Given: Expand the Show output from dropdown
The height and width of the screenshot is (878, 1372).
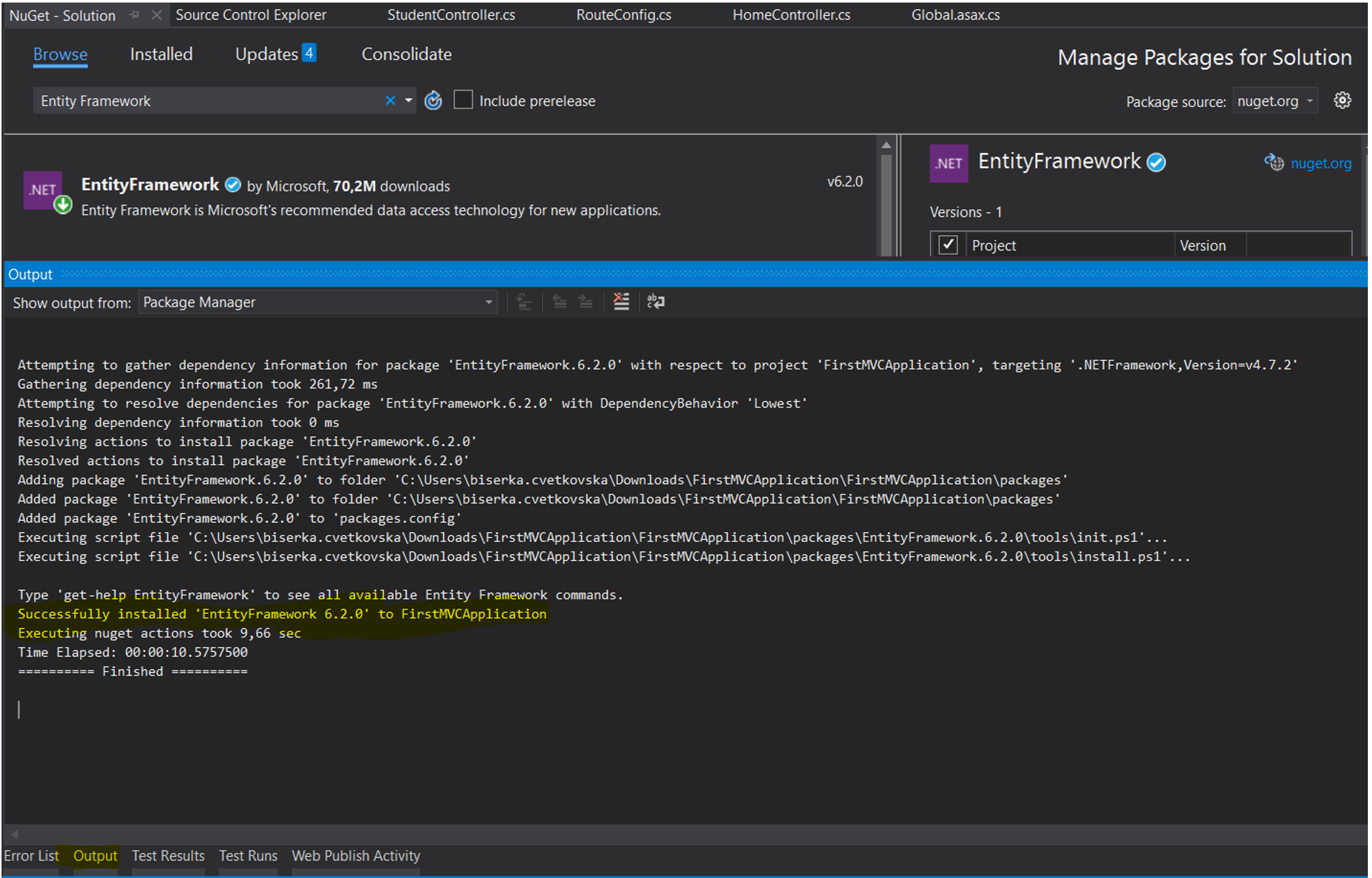Looking at the screenshot, I should pos(489,302).
